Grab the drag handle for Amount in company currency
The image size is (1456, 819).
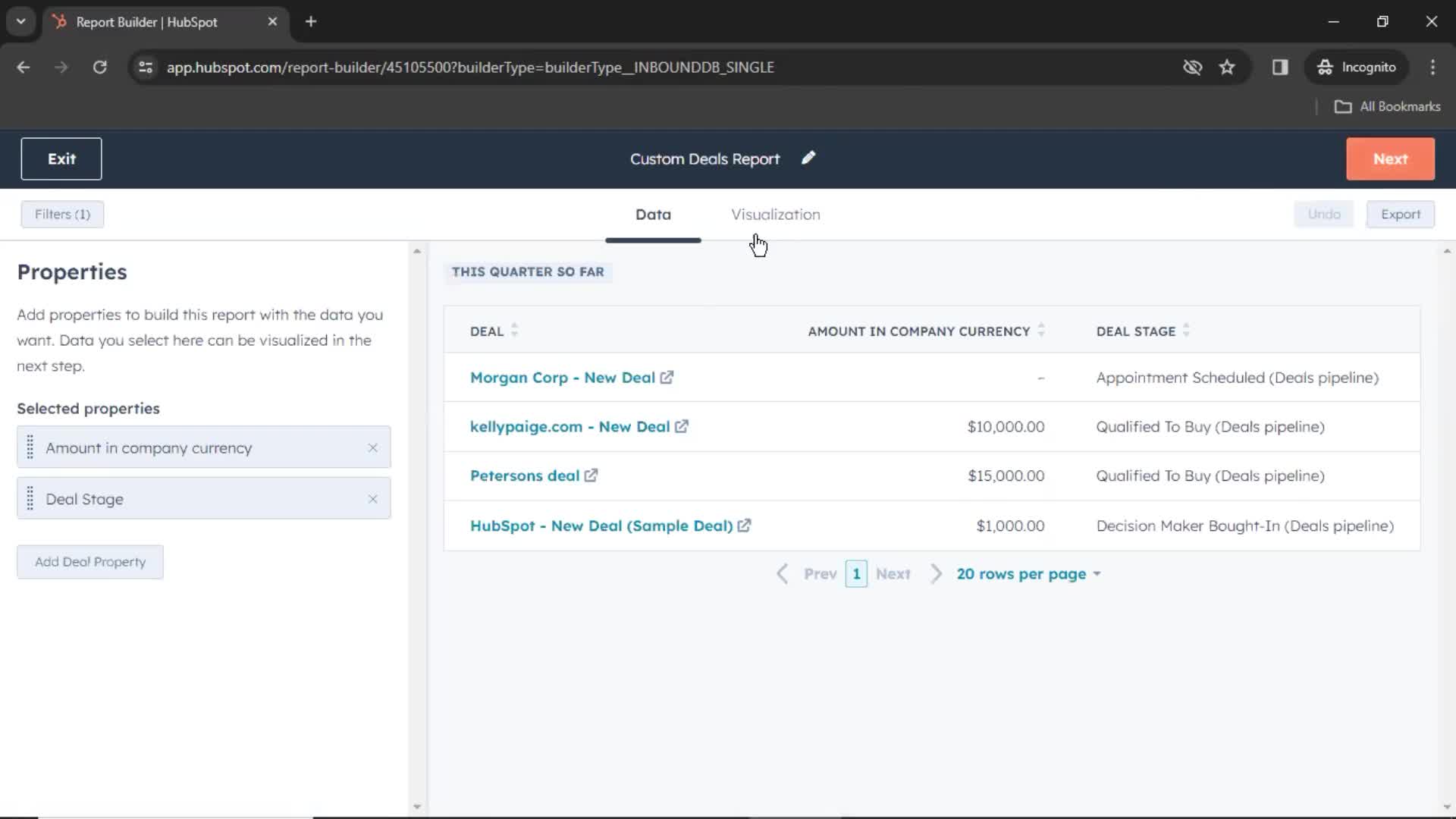tap(30, 447)
